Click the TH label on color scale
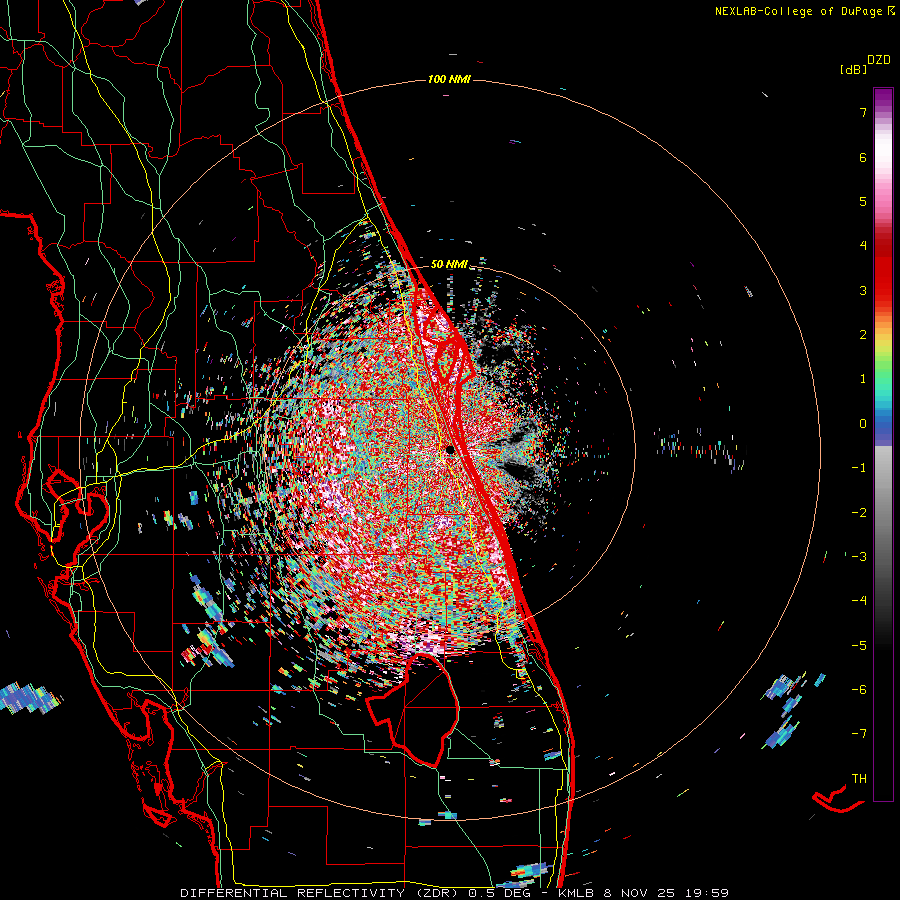 859,778
